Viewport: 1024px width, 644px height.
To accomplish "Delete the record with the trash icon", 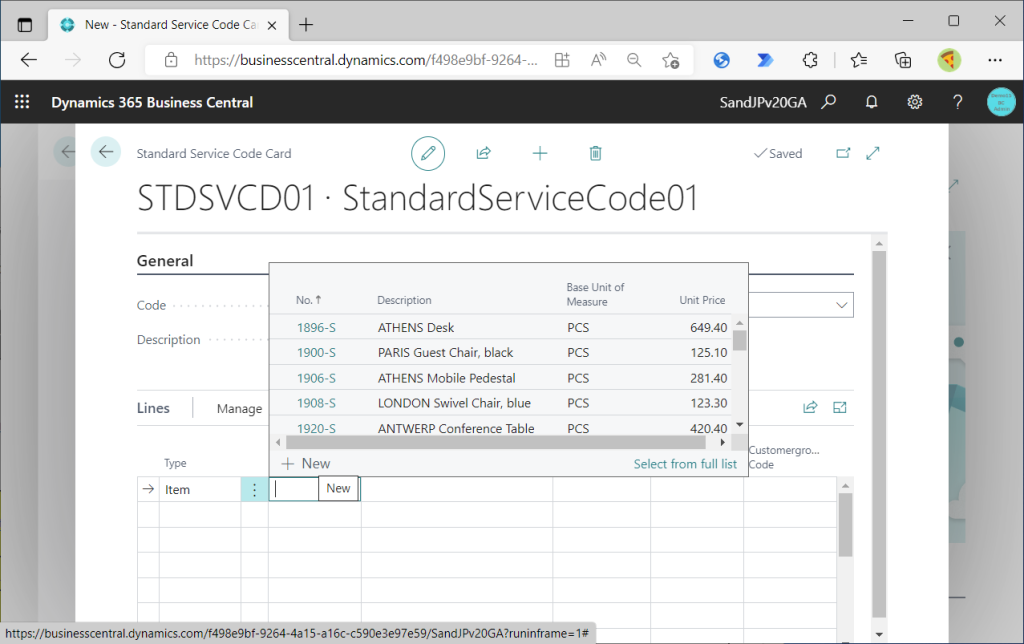I will click(596, 153).
